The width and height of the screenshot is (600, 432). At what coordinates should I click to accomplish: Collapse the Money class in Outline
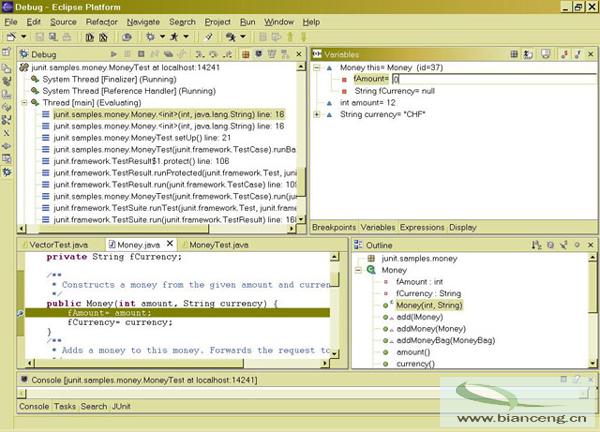[358, 270]
